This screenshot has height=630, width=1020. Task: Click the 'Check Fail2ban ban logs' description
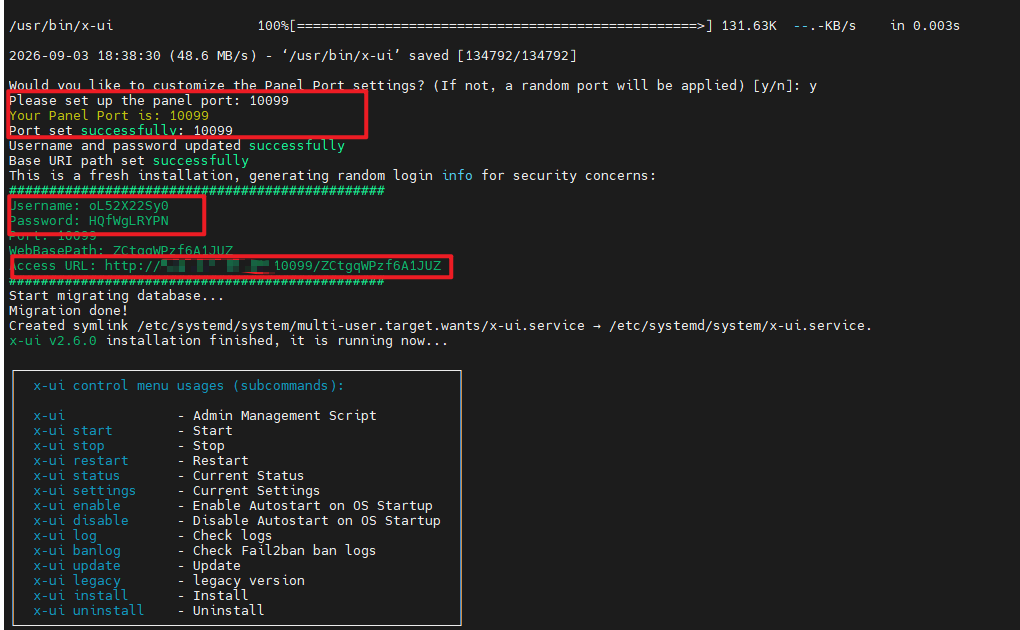[284, 551]
